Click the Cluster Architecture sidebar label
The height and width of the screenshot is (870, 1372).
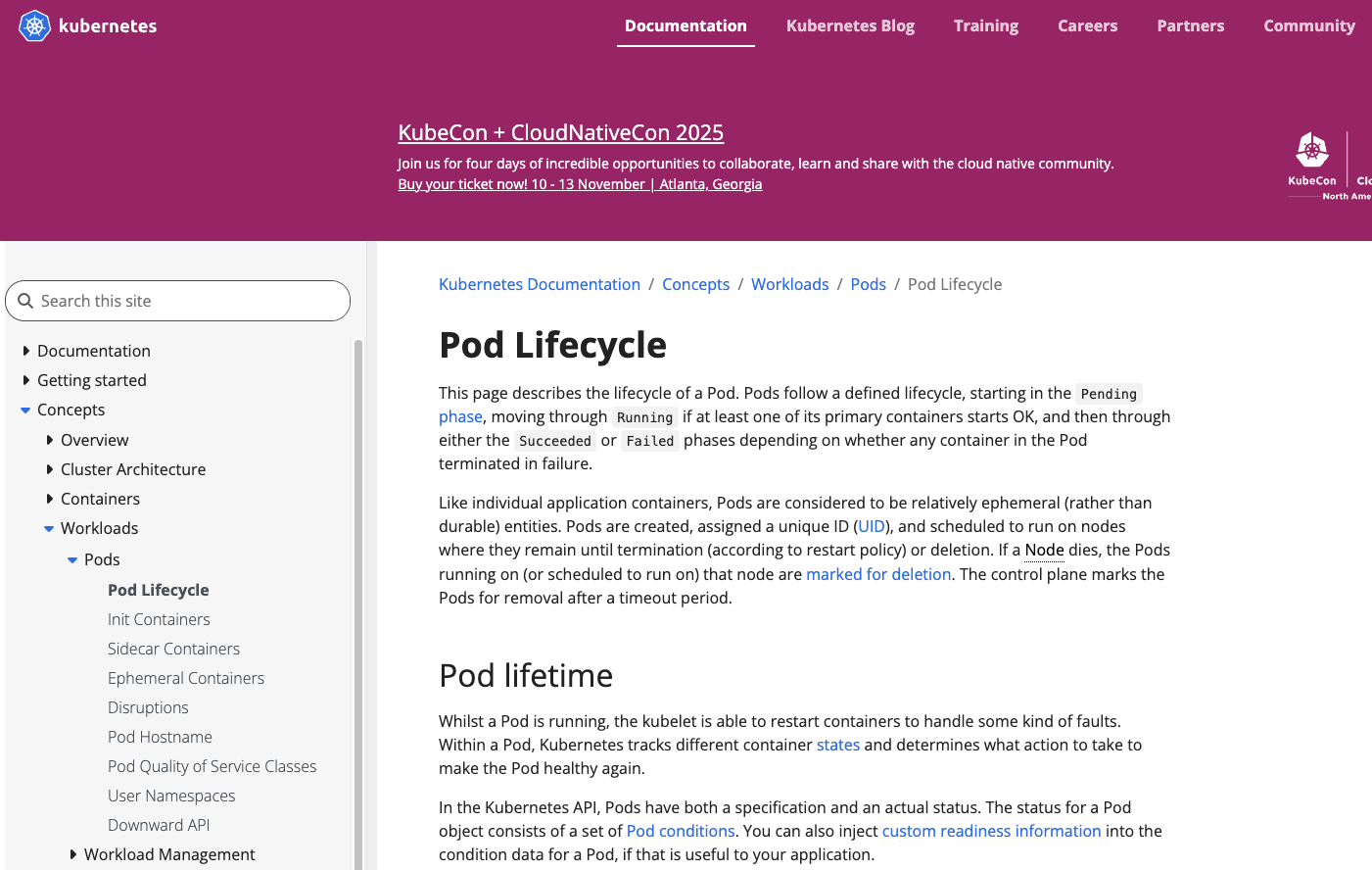coord(133,469)
